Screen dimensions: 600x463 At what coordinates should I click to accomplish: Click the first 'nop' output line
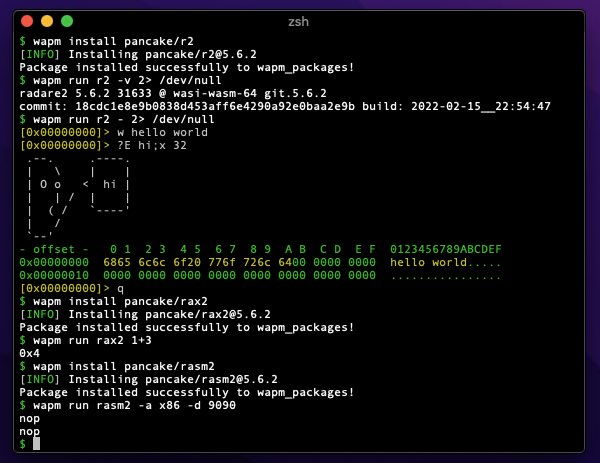click(29, 419)
